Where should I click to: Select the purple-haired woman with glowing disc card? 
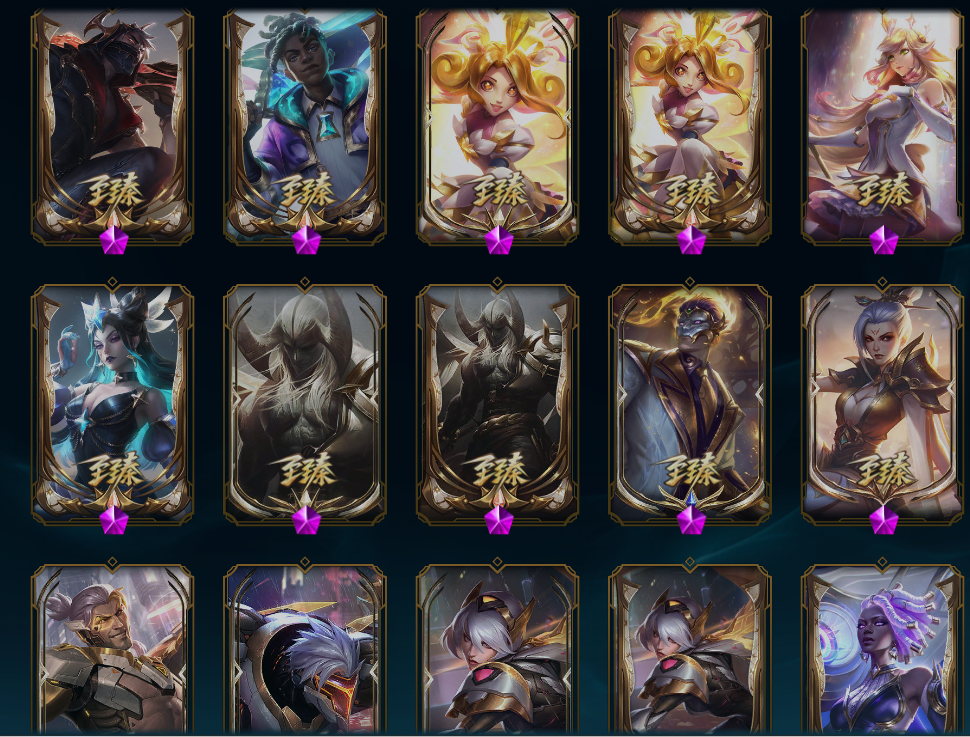883,649
